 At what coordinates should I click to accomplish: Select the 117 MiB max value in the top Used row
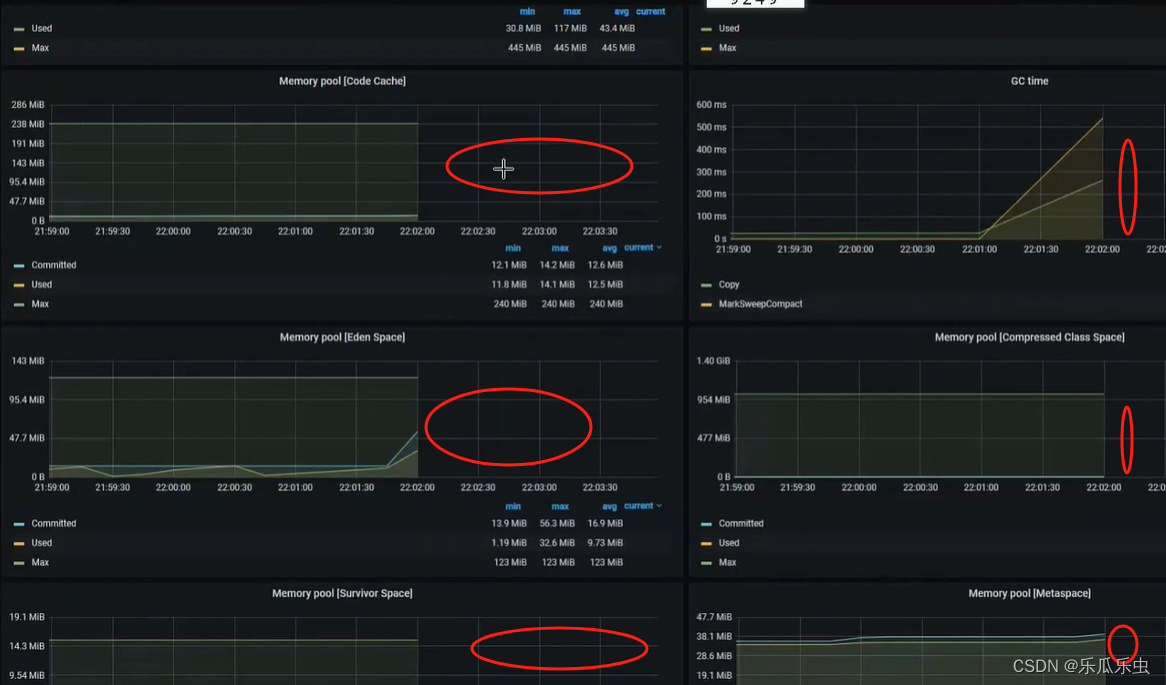coord(570,28)
